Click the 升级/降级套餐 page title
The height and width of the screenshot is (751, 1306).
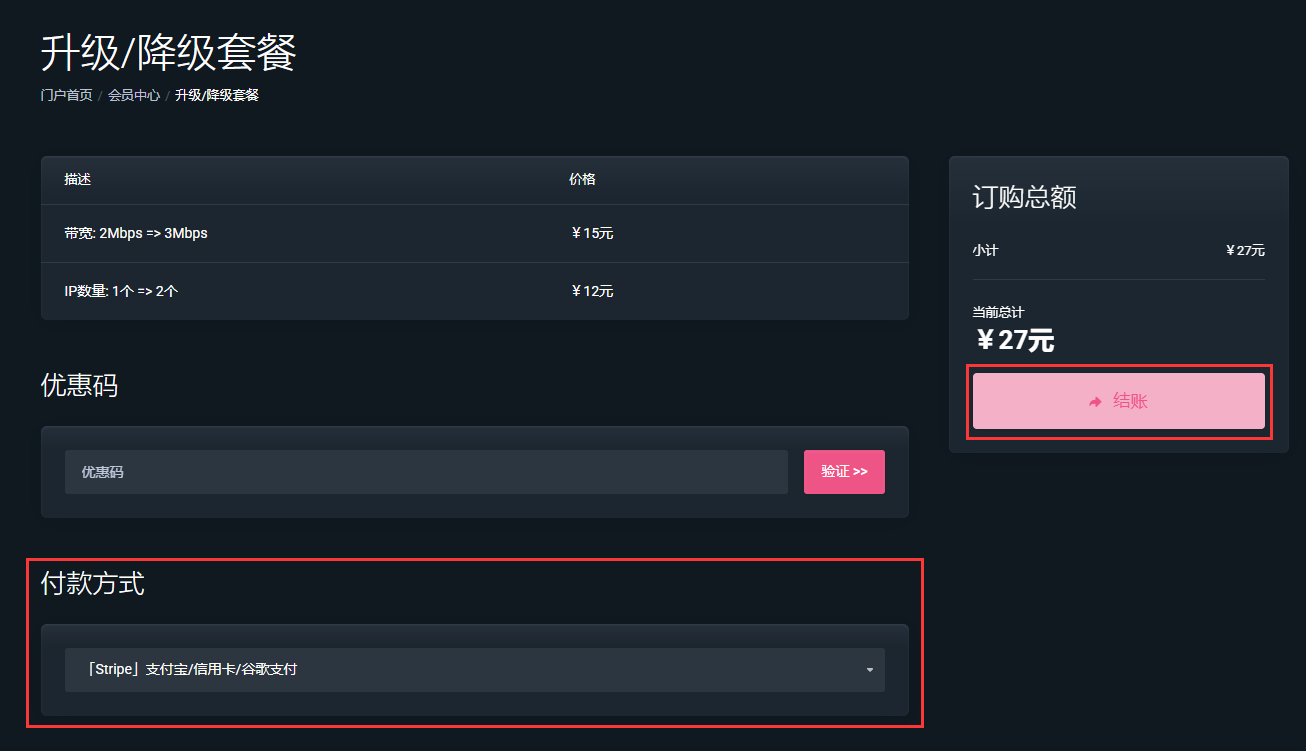click(x=168, y=53)
